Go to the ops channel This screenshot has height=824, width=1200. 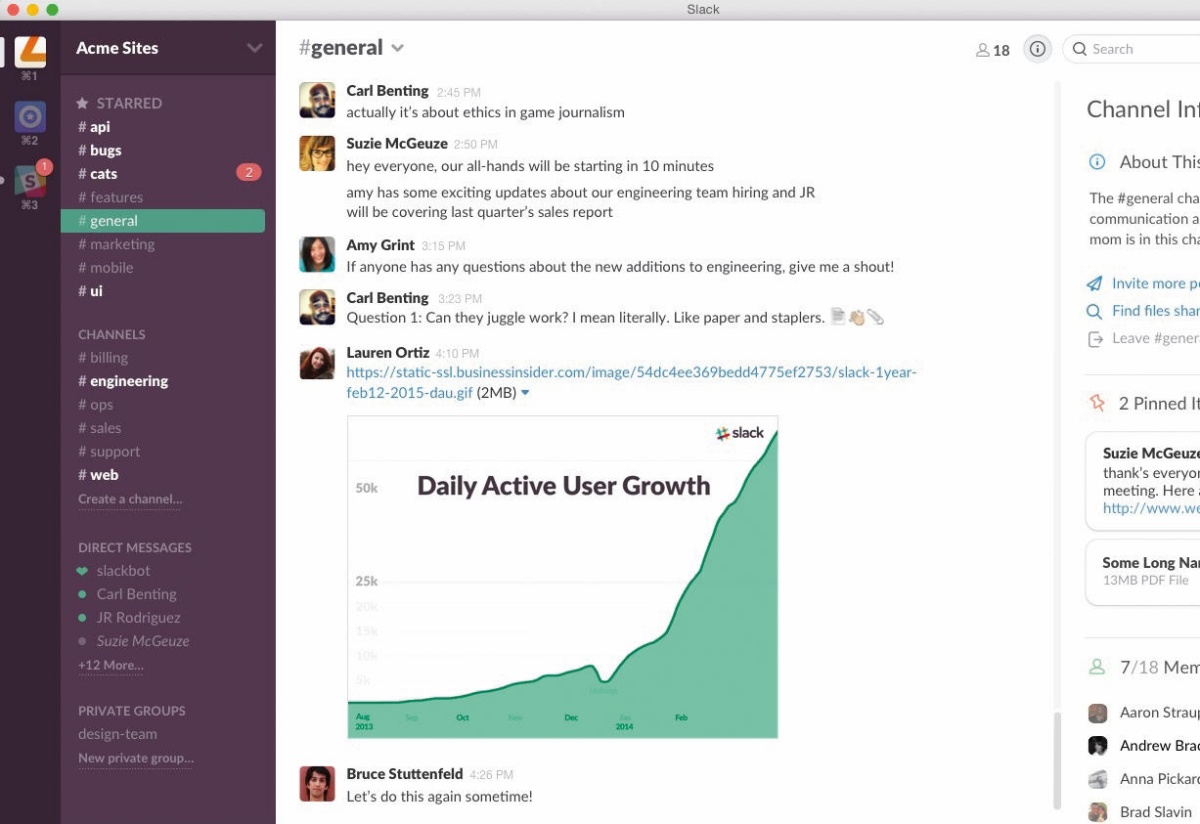[96, 405]
